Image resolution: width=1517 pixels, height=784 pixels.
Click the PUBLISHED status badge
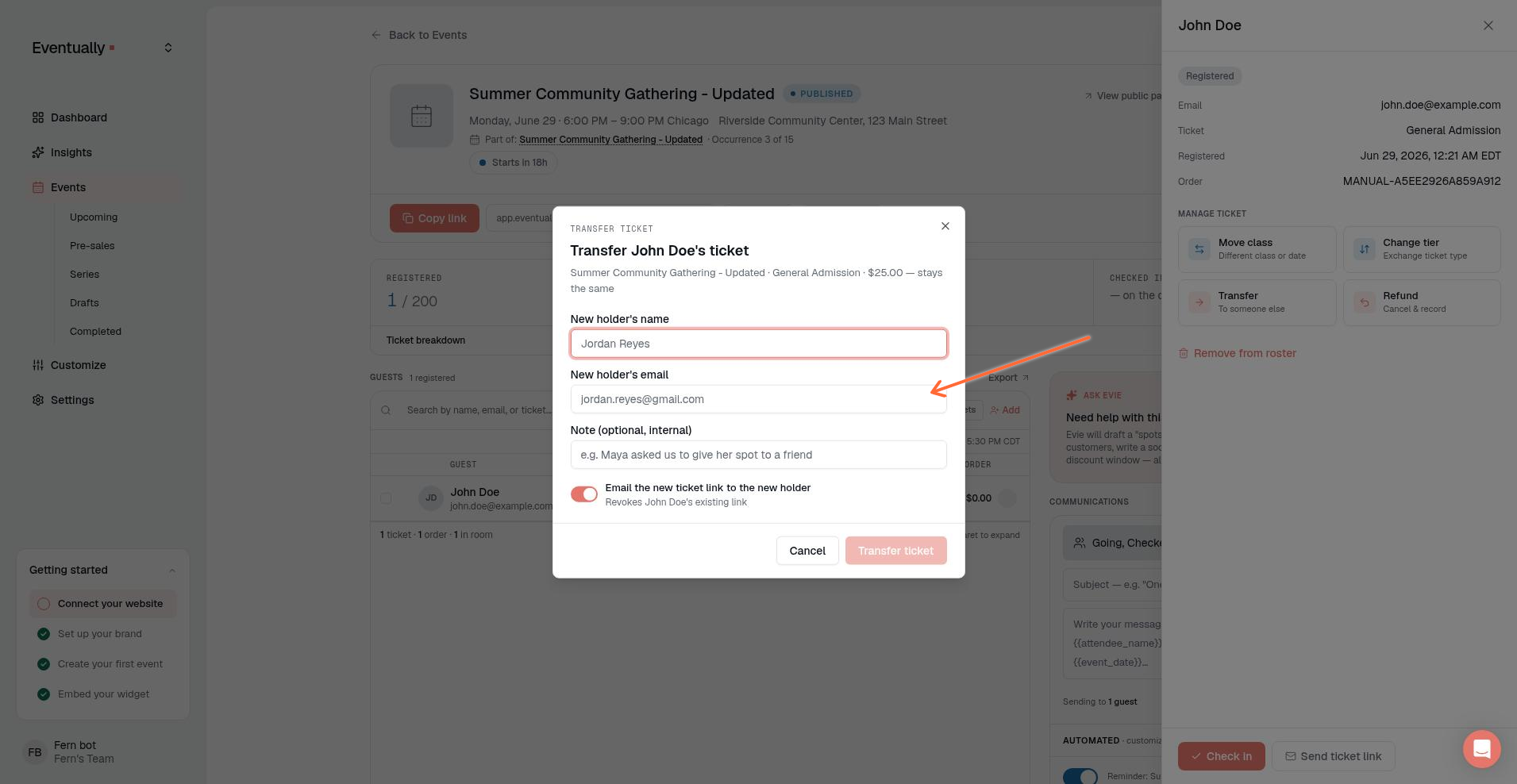(x=822, y=94)
